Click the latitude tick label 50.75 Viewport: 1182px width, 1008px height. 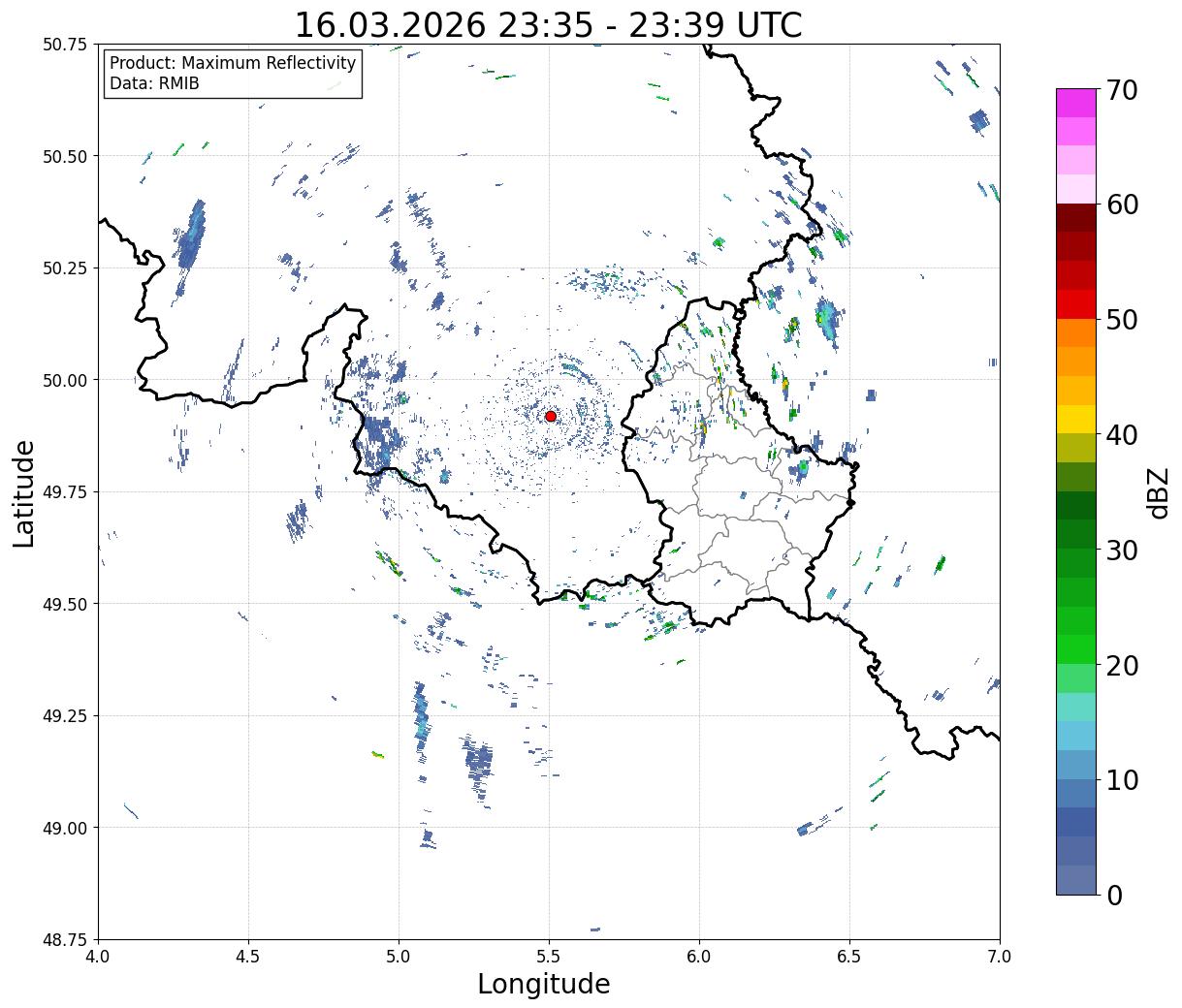click(x=64, y=45)
